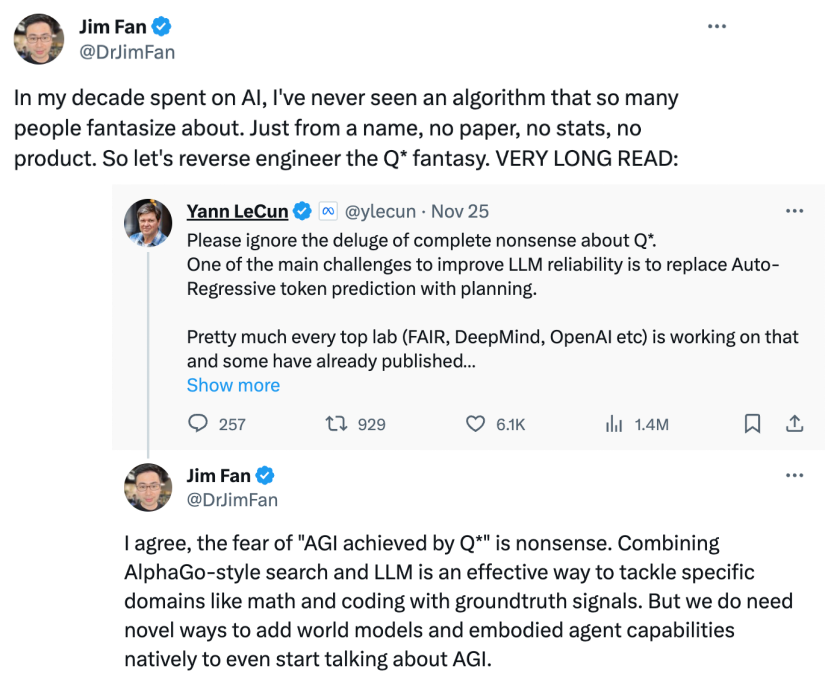Open more options on Jim Fan's reply
The image size is (826, 676).
click(x=794, y=475)
